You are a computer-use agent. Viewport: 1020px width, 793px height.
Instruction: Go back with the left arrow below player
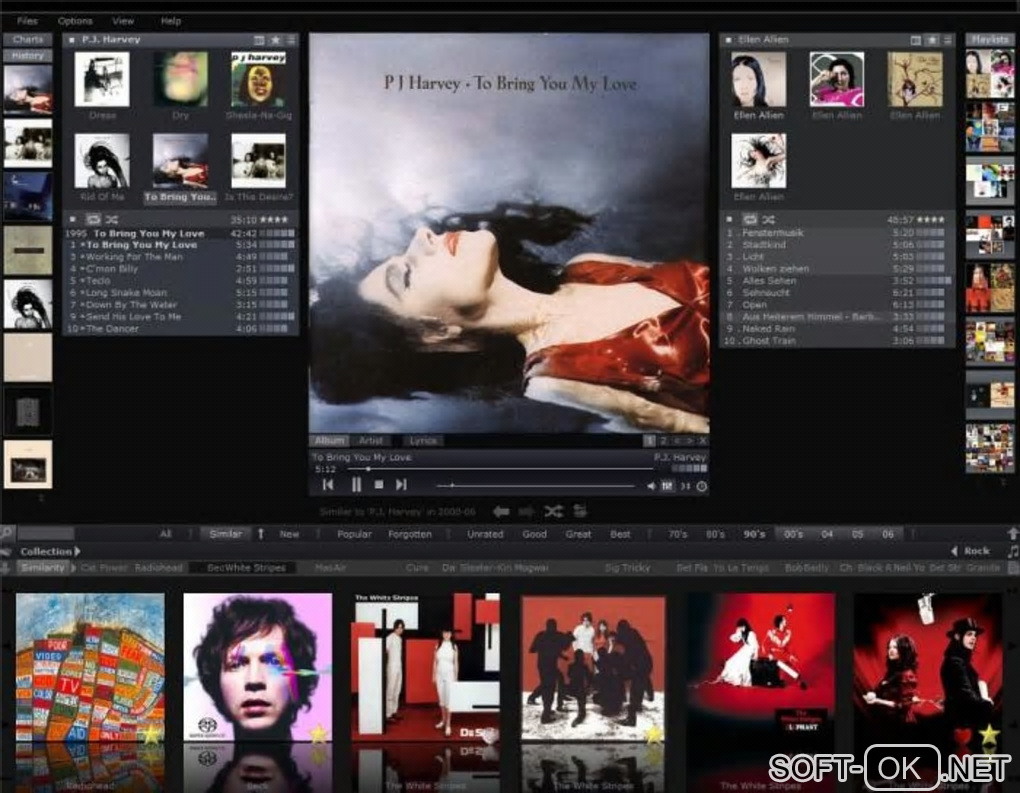pos(501,511)
